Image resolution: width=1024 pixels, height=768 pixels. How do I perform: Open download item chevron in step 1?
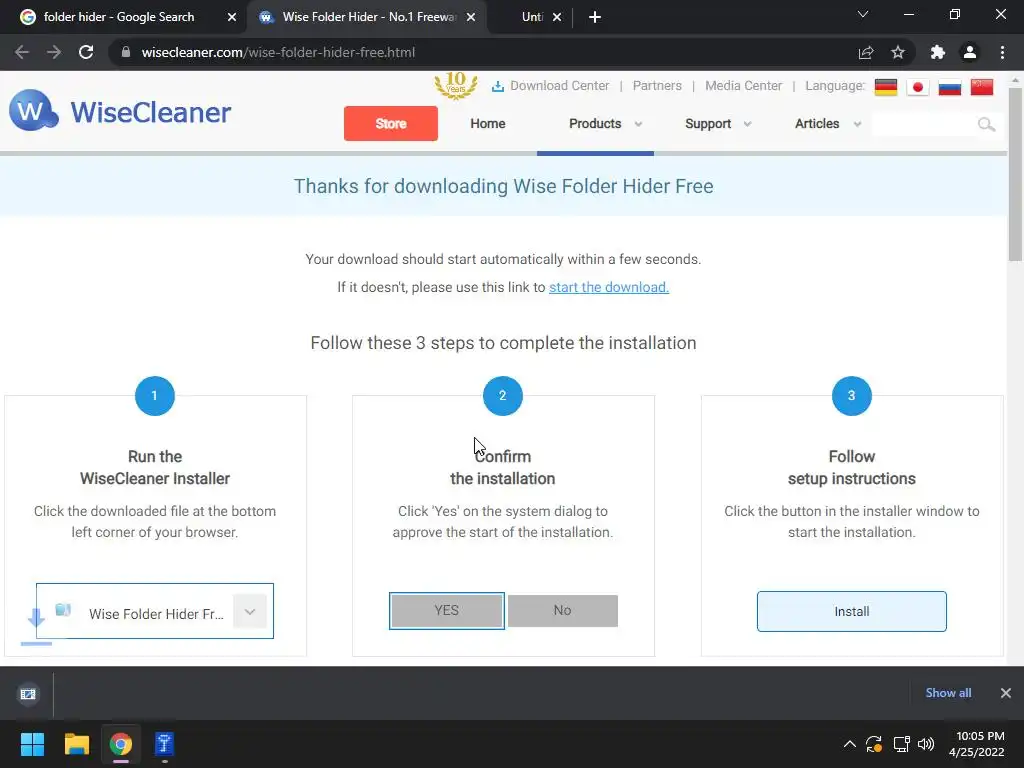[x=249, y=612]
